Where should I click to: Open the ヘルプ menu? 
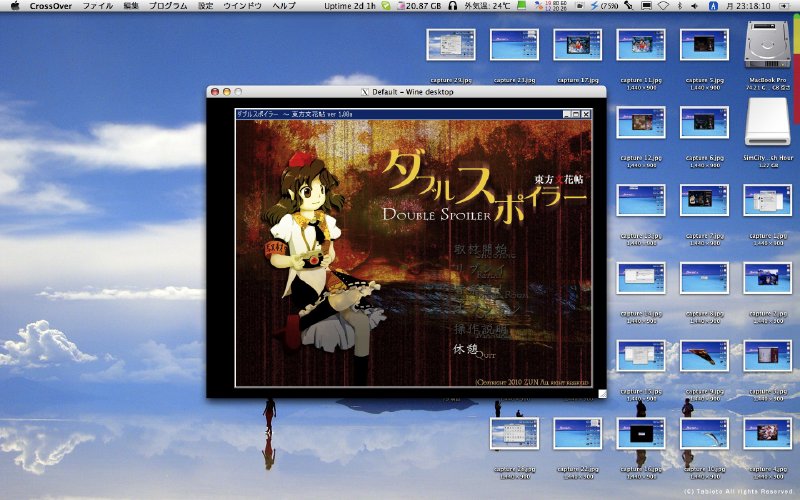pos(284,6)
